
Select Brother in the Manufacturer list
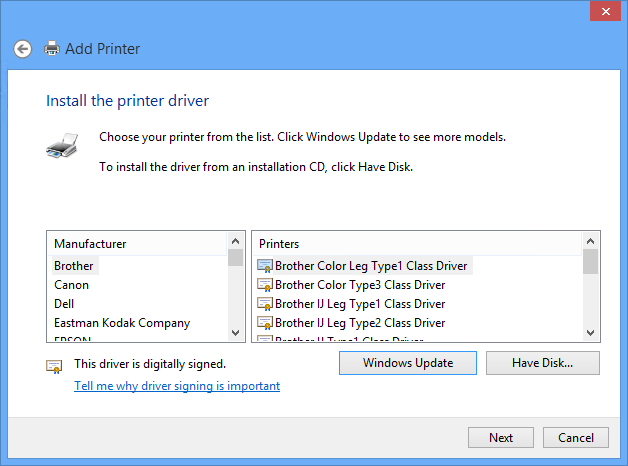74,266
